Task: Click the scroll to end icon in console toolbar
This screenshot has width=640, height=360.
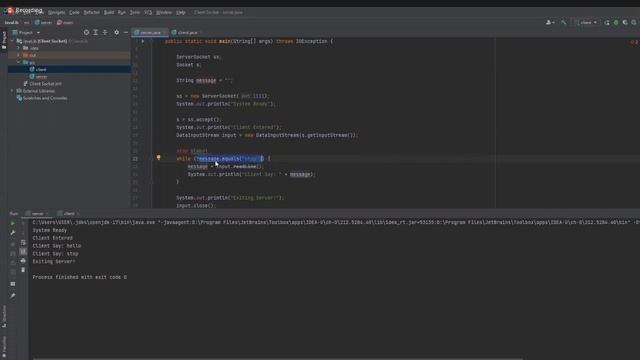Action: click(x=23, y=251)
